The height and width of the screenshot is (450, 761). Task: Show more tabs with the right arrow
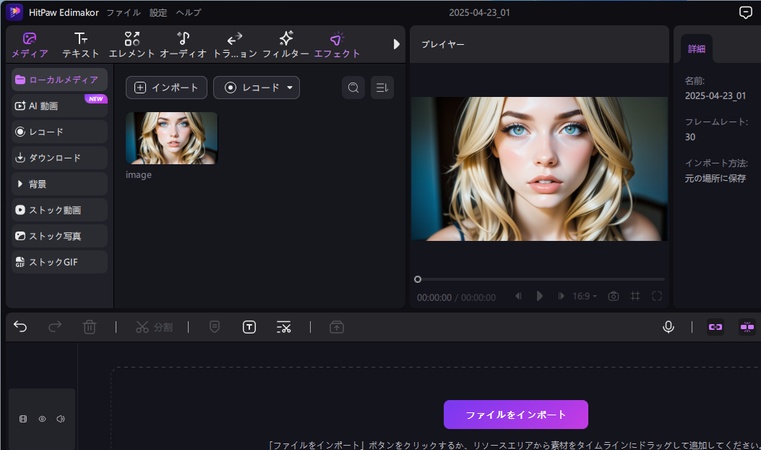click(x=397, y=44)
